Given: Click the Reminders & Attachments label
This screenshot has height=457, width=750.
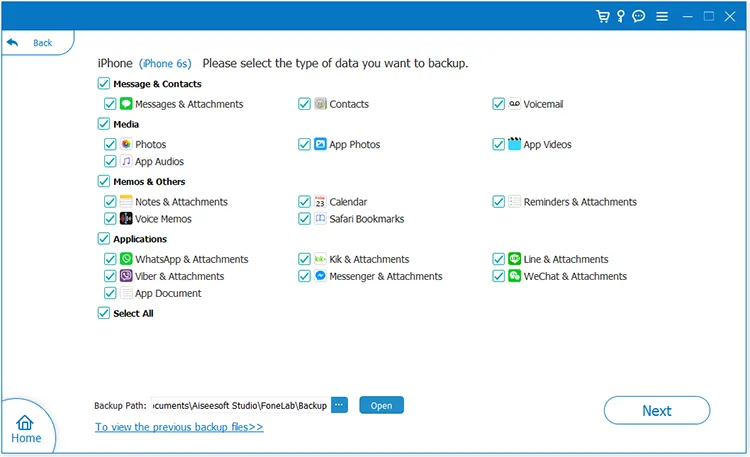Looking at the screenshot, I should pos(580,202).
